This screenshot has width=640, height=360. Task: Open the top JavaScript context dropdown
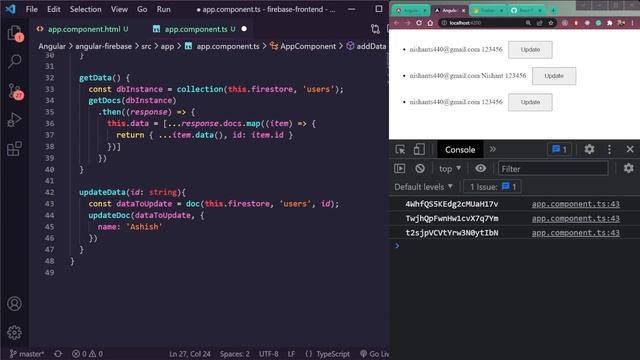[x=450, y=169]
